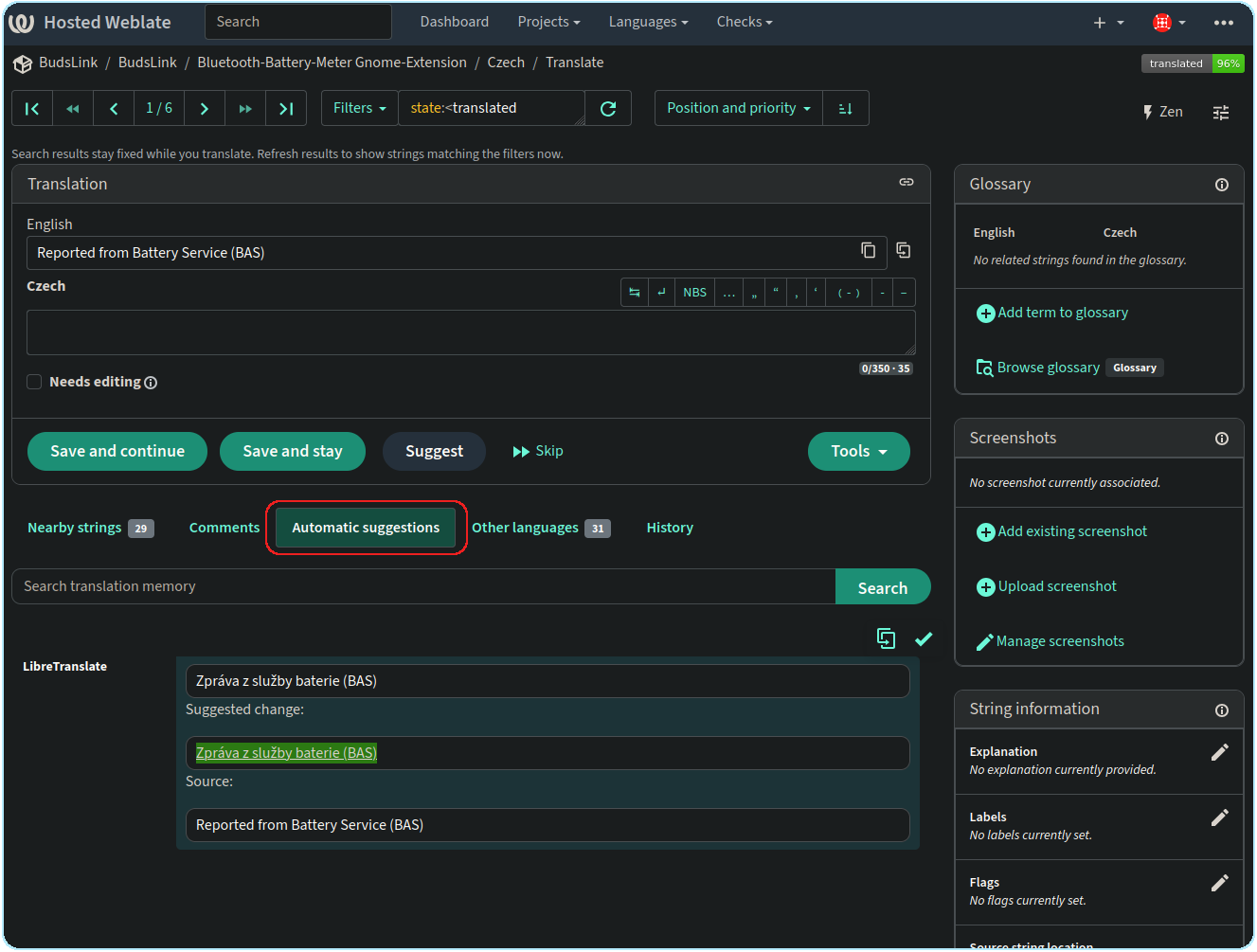This screenshot has height=952, width=1257.
Task: Focus the Czech translation text area
Action: click(471, 332)
